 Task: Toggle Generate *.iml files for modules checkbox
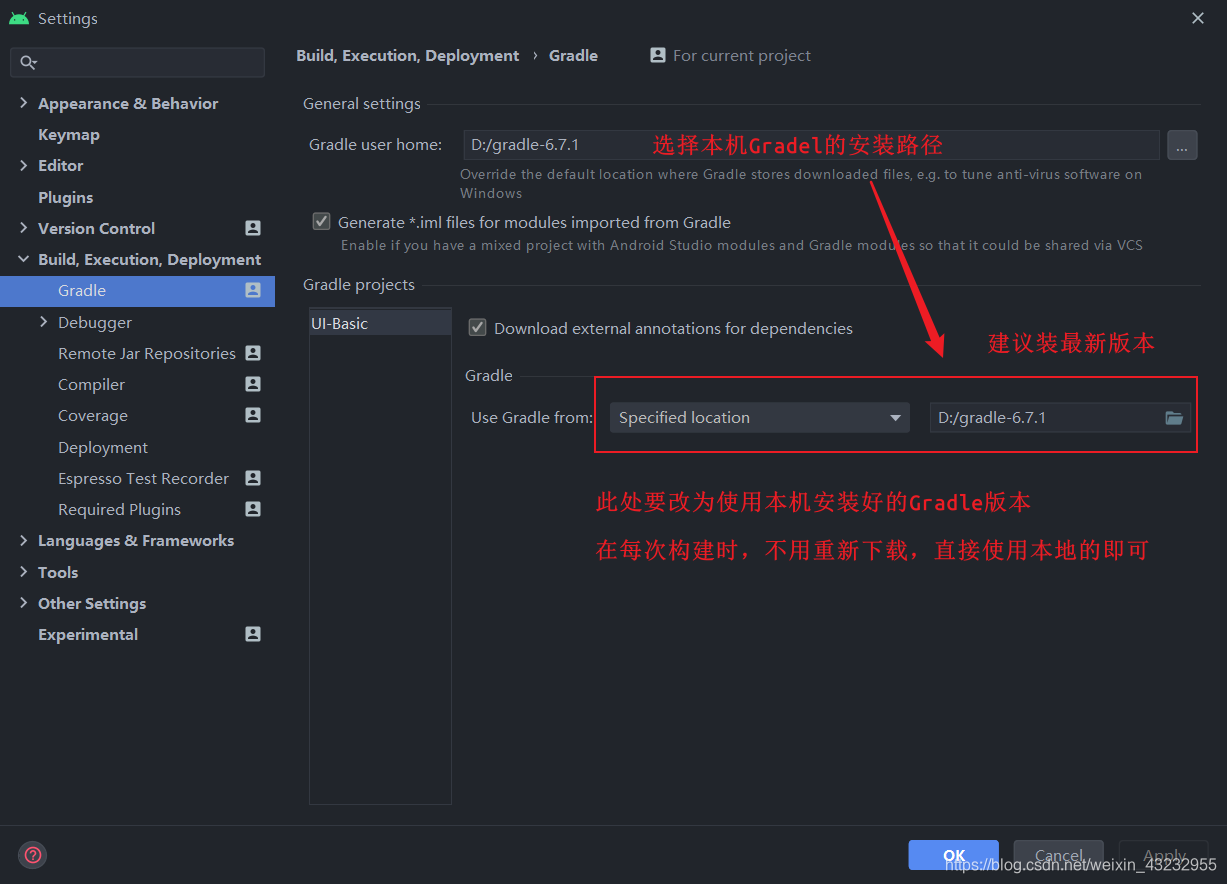[x=321, y=222]
